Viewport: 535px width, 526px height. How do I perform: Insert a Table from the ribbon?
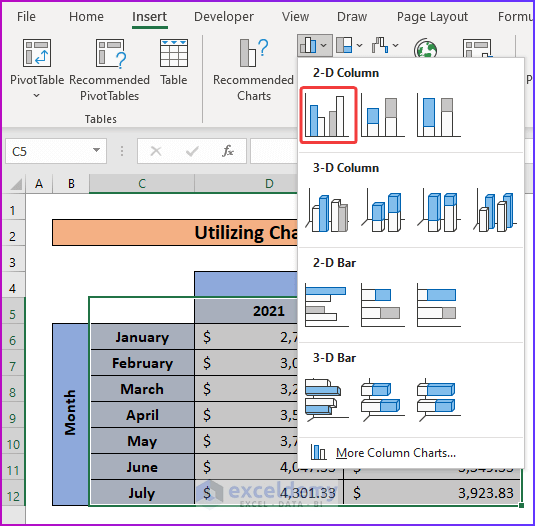[174, 62]
